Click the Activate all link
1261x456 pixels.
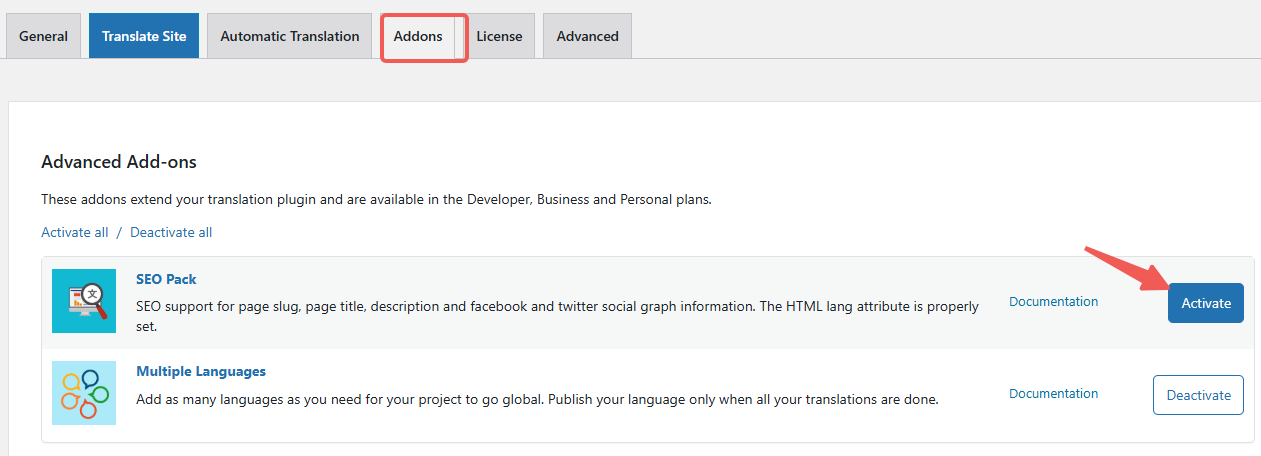[x=75, y=232]
